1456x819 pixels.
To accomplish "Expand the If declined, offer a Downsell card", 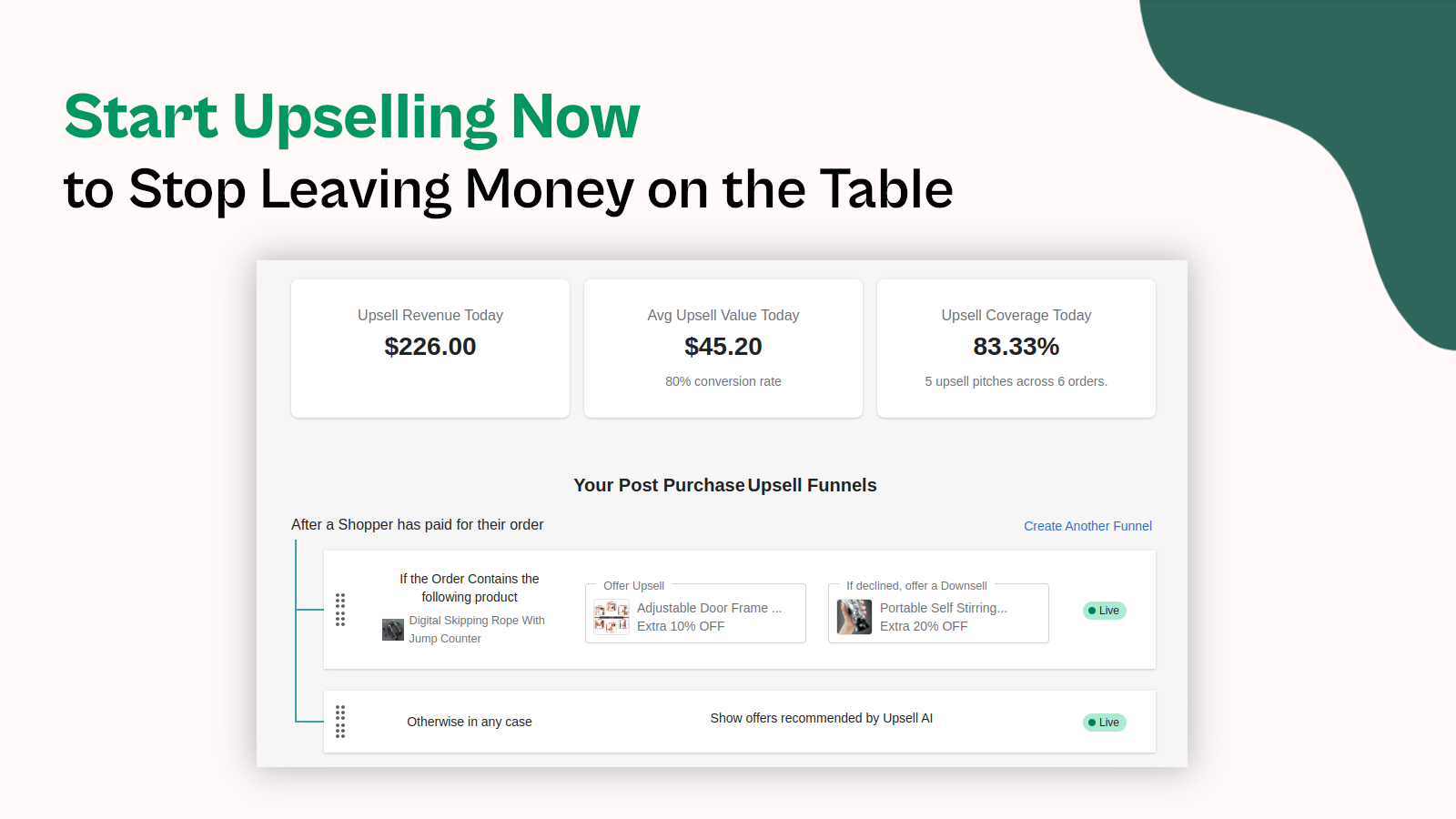I will coord(938,612).
